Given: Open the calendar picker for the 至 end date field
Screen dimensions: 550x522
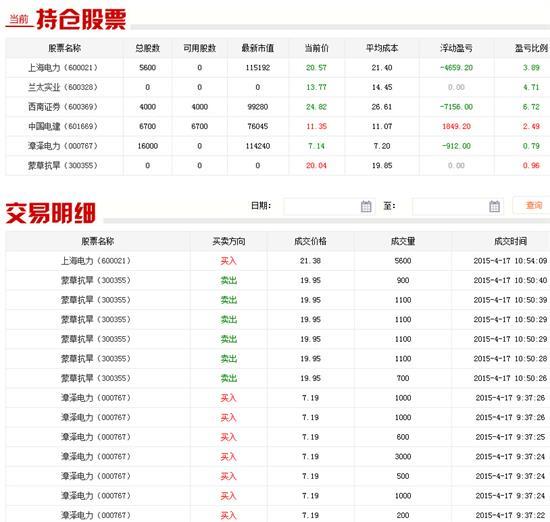Looking at the screenshot, I should pyautogui.click(x=494, y=206).
